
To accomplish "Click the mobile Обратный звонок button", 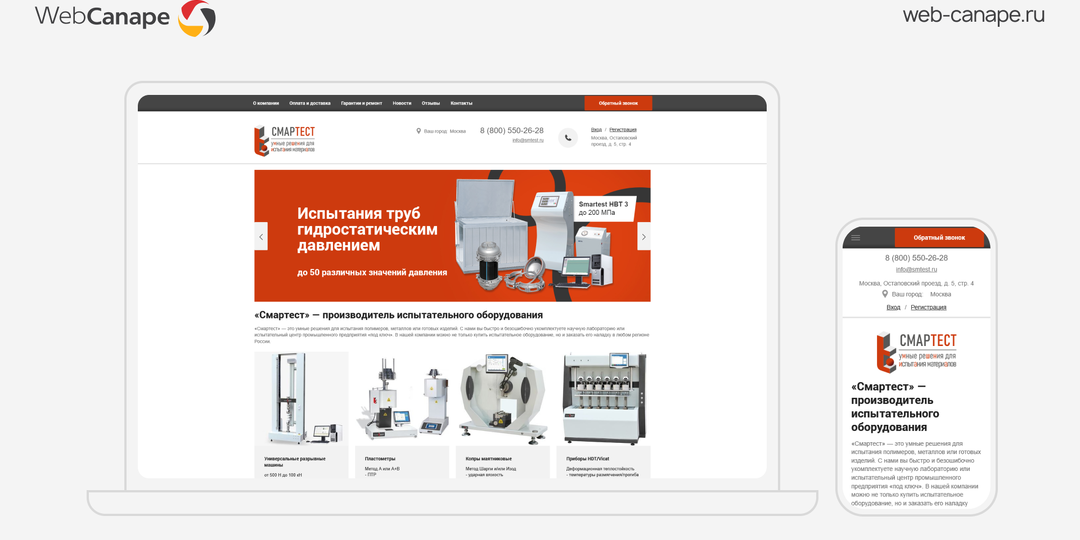I will click(x=939, y=238).
